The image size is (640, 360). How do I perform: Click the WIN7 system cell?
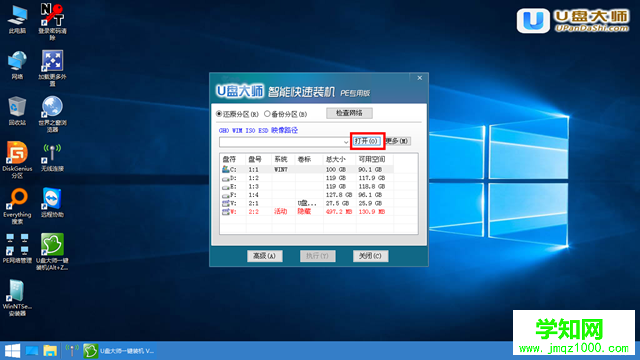pos(281,169)
